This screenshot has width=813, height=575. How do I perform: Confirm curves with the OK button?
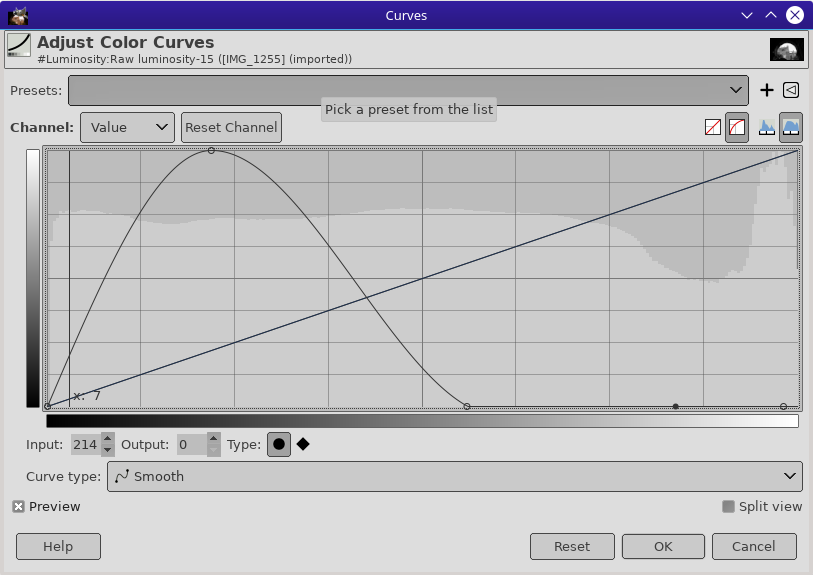pos(663,546)
